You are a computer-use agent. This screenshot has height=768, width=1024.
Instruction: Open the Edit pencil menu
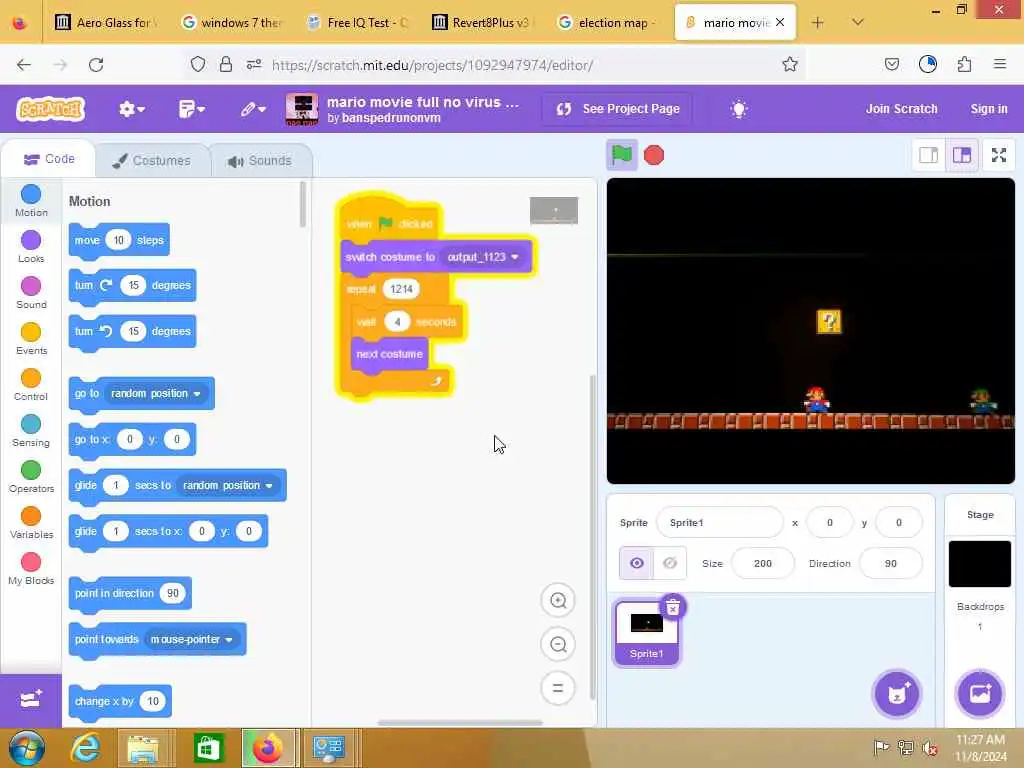pos(252,109)
